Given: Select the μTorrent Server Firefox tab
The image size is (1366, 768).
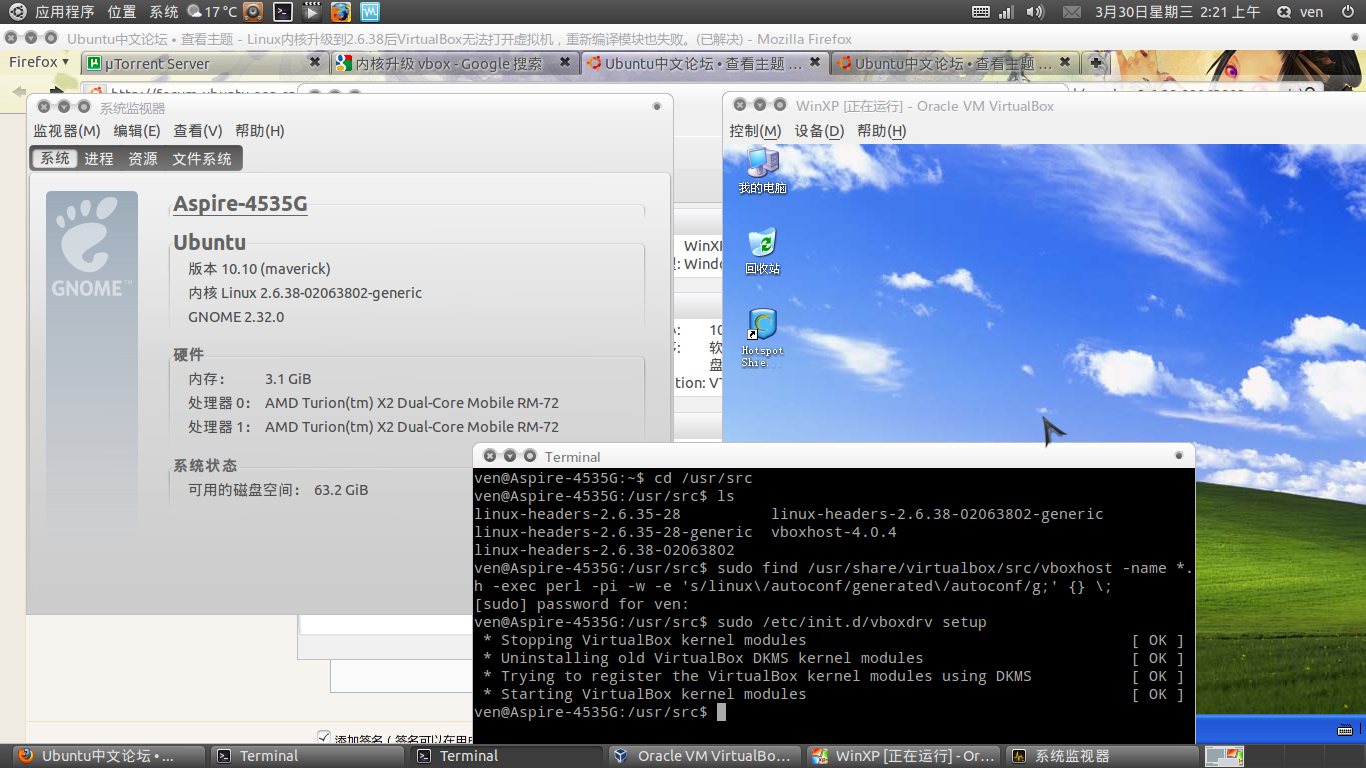Looking at the screenshot, I should click(204, 63).
